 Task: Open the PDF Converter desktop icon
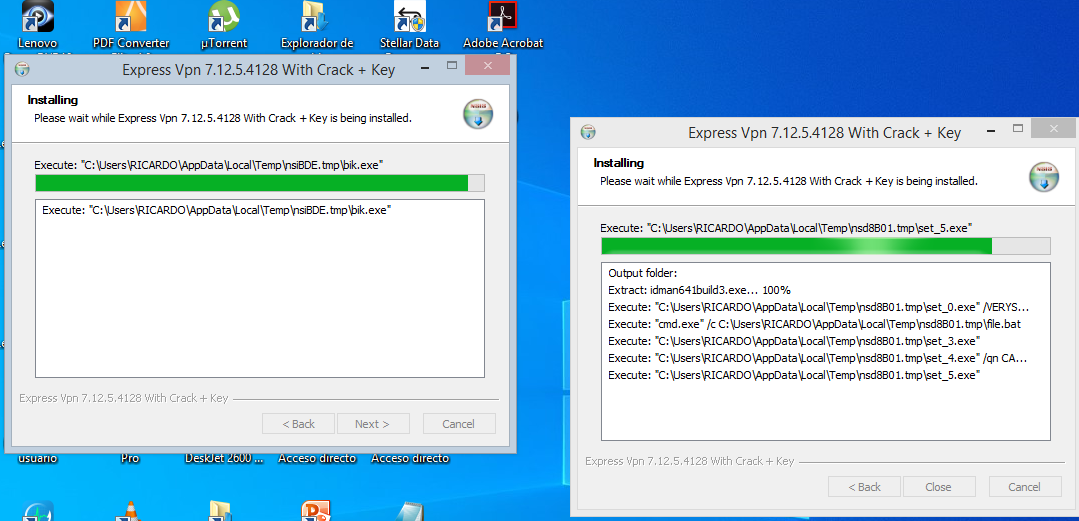coord(131,17)
